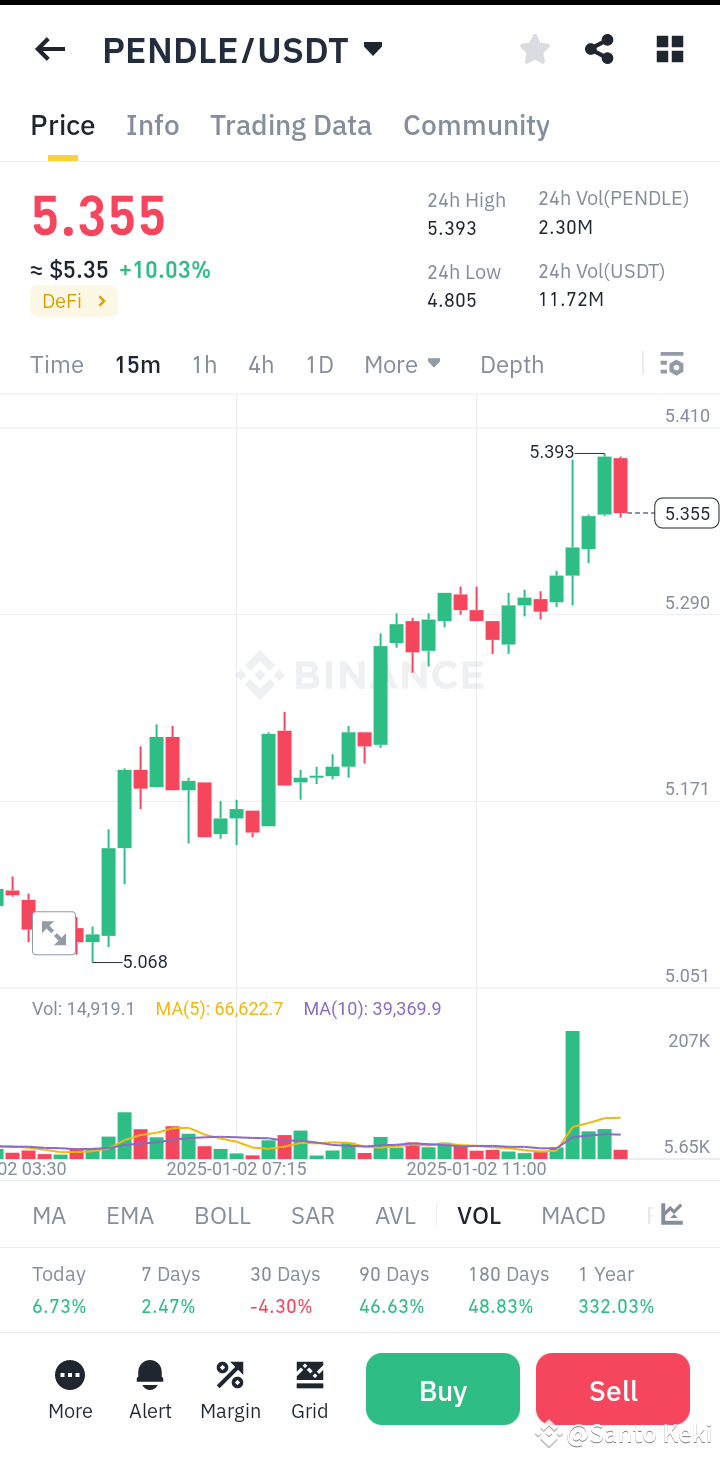Open the Community tab

[x=476, y=125]
